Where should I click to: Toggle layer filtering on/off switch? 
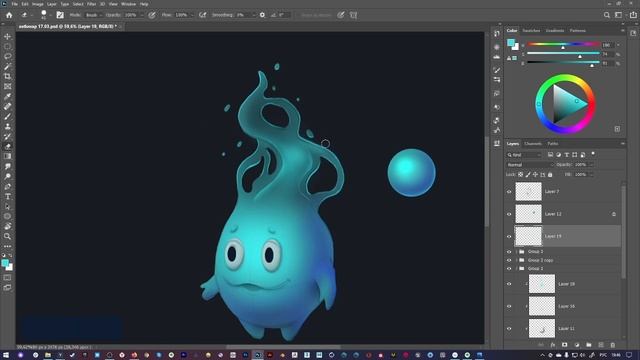[x=593, y=154]
